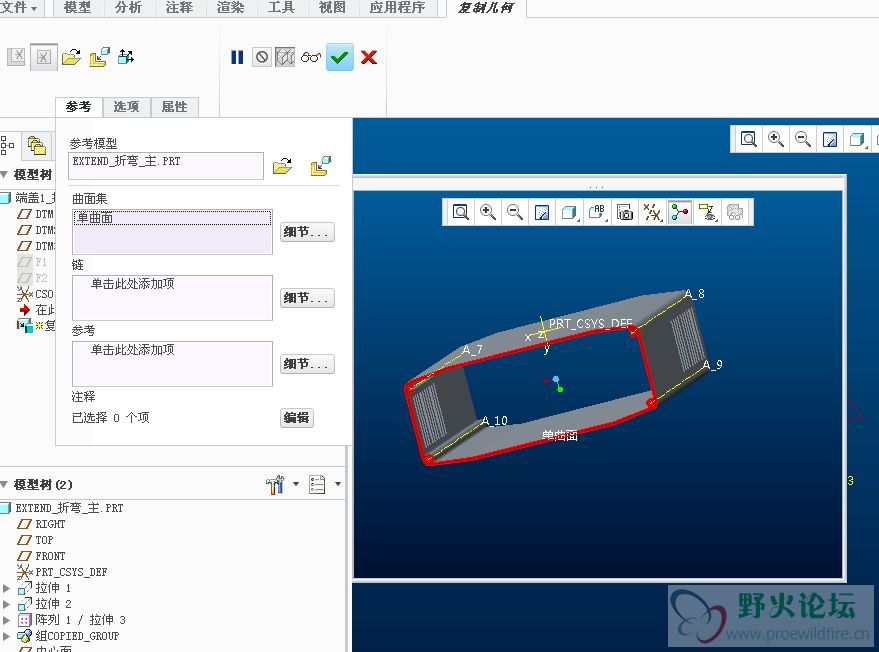Screen dimensions: 879x652
Task: Switch to the 选项 tab
Action: coord(126,107)
